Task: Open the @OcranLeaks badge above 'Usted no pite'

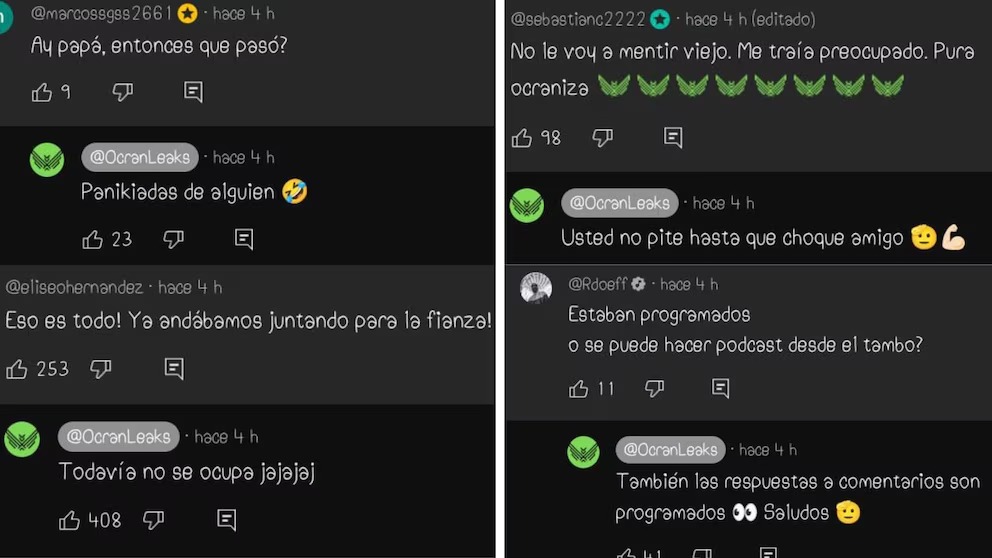Action: tap(619, 203)
